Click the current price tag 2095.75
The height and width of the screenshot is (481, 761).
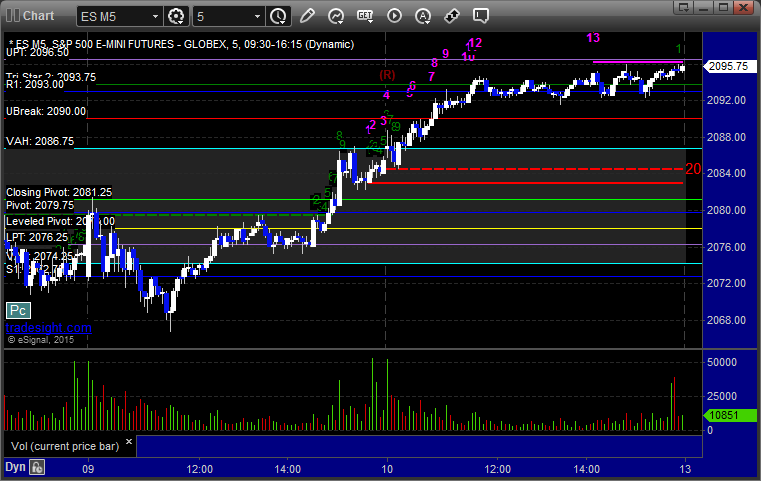pyautogui.click(x=730, y=66)
